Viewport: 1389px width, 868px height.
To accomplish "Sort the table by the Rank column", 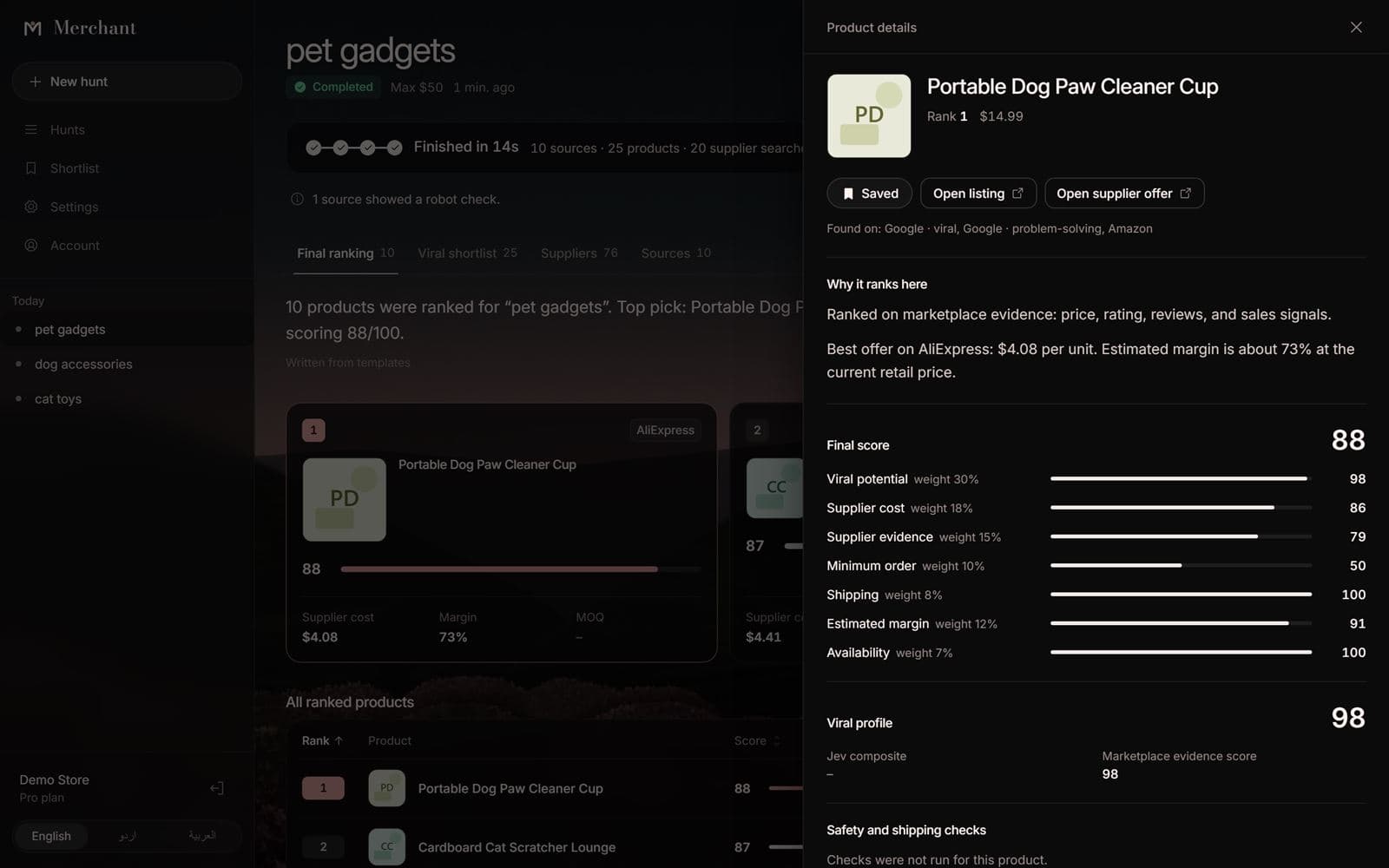I will pyautogui.click(x=322, y=740).
